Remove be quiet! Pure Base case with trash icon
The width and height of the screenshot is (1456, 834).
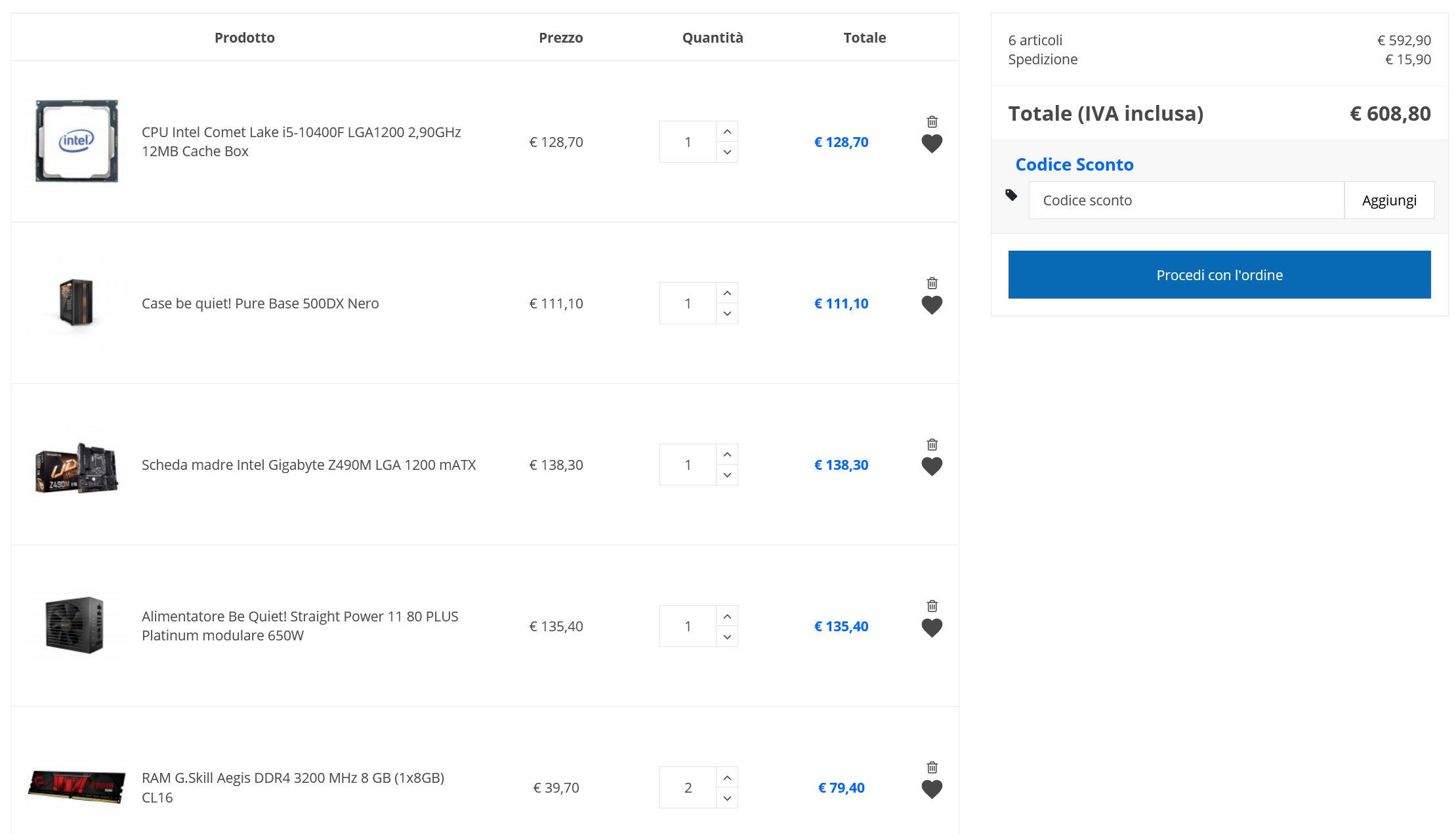pos(932,283)
